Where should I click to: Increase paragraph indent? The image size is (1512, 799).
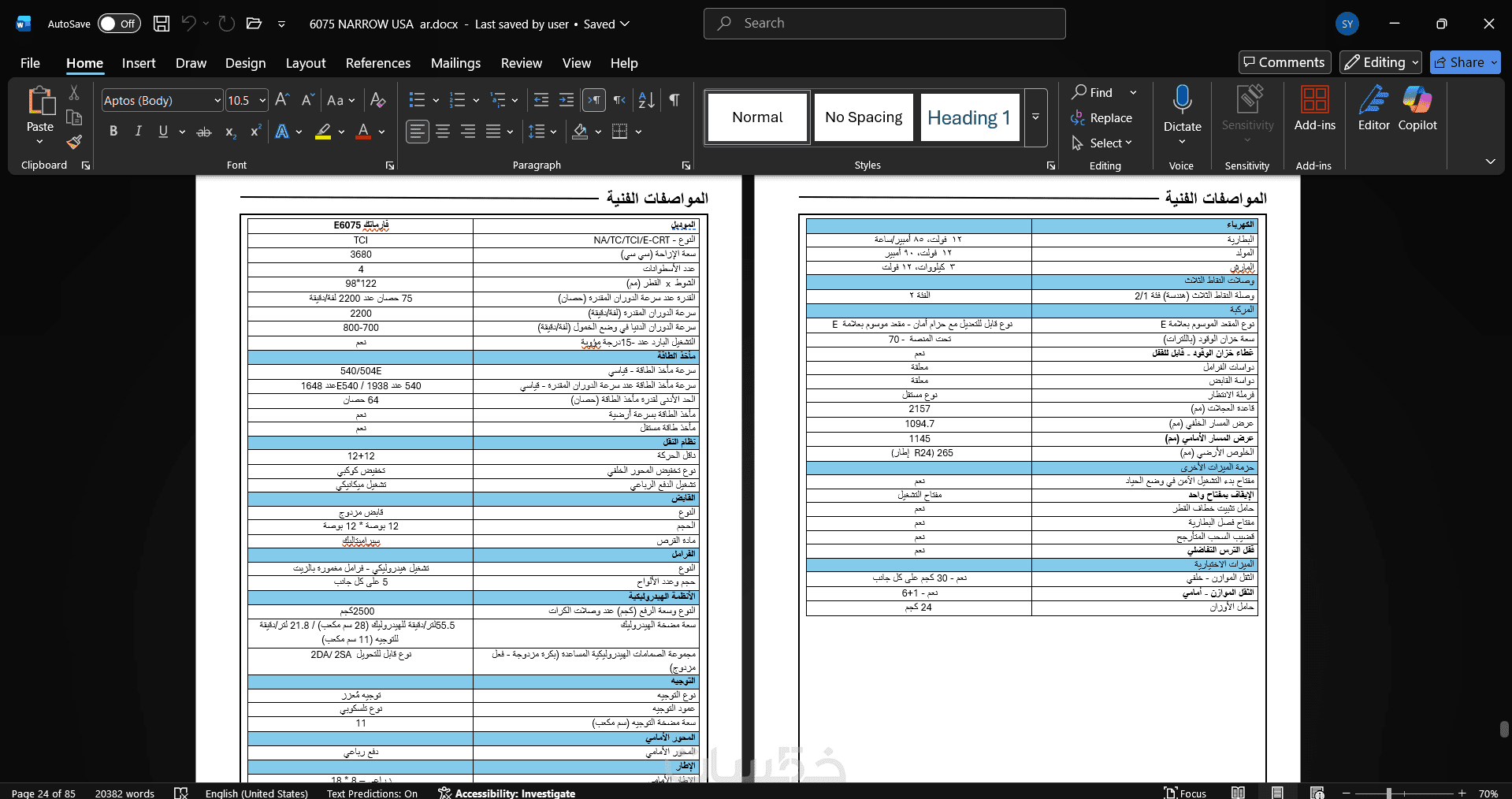click(567, 100)
